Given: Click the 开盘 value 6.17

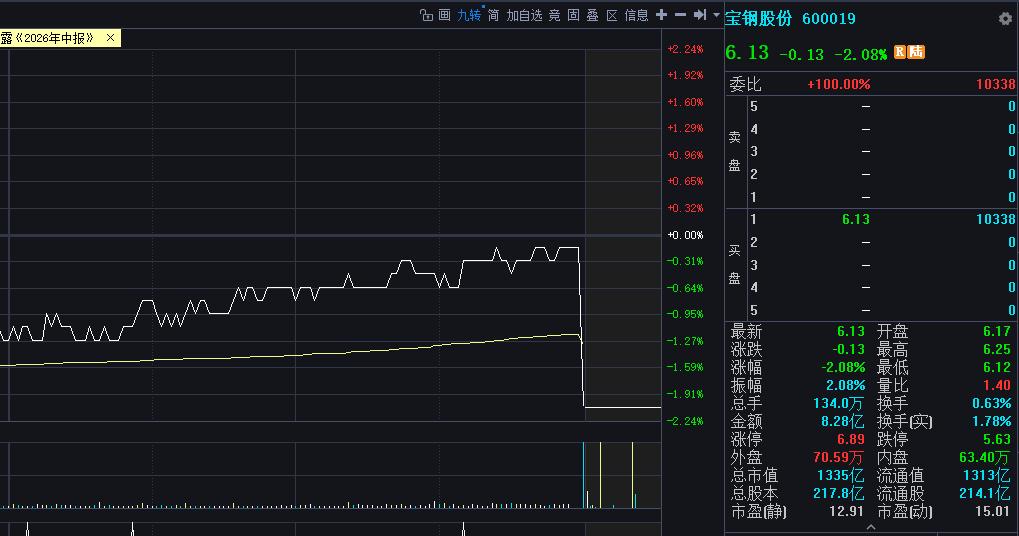Looking at the screenshot, I should click(997, 331).
